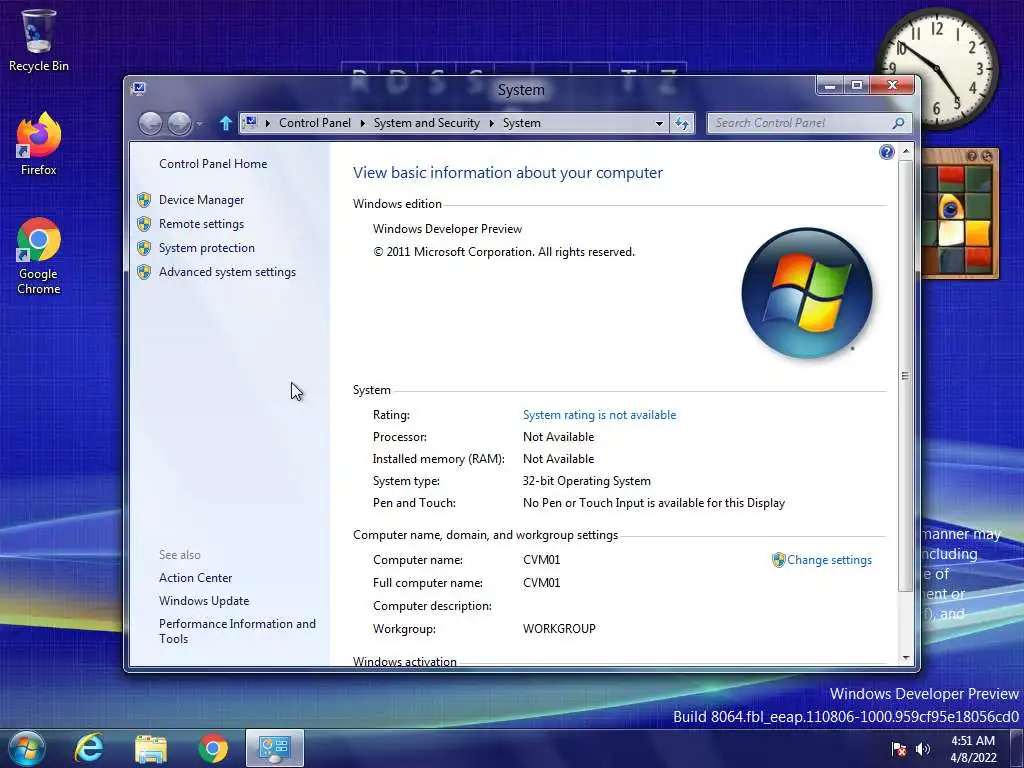The height and width of the screenshot is (768, 1024).
Task: Click the shield icon beside Advanced system settings
Action: (x=144, y=272)
